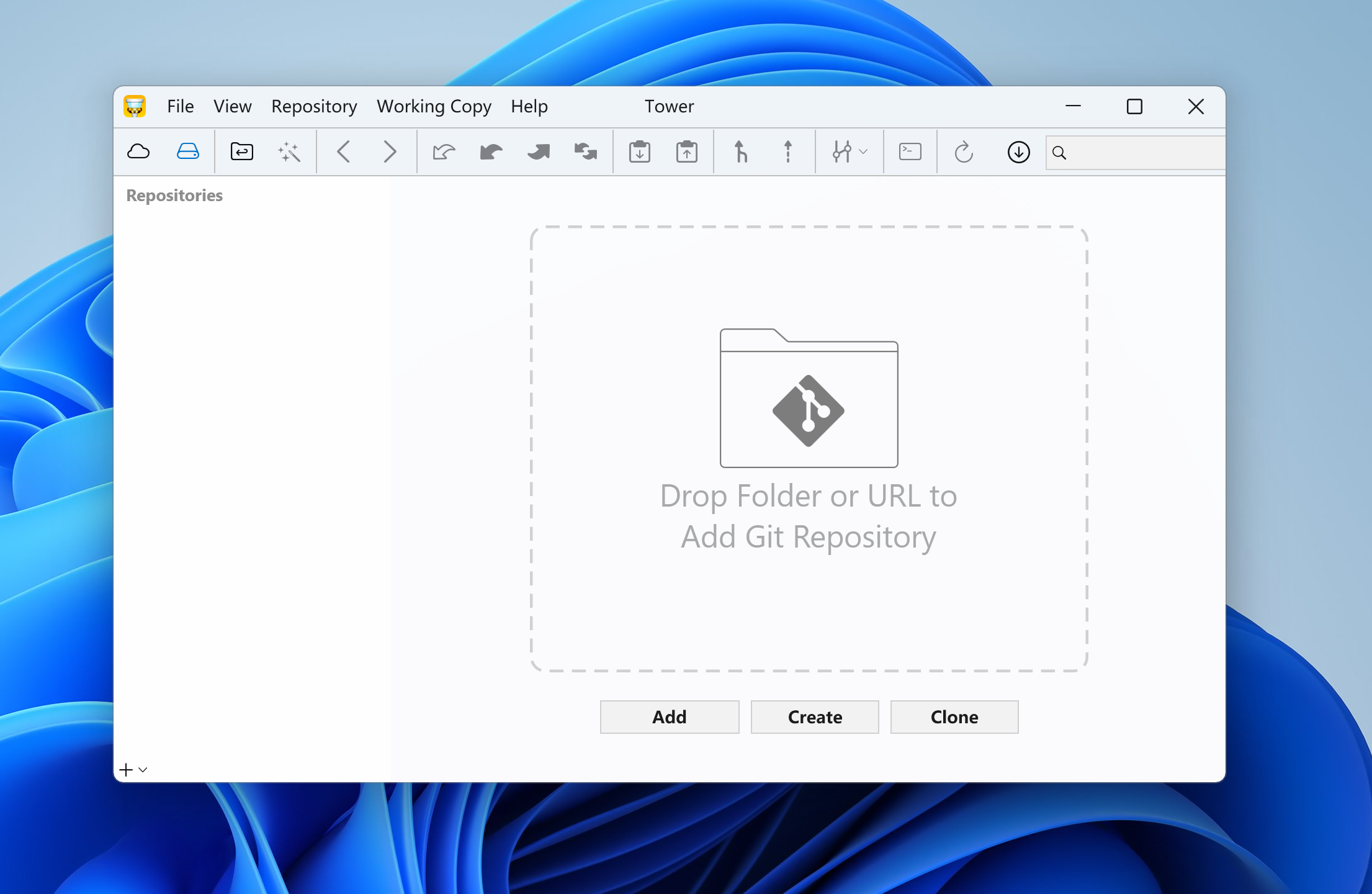Navigate forward with the right arrow
The width and height of the screenshot is (1372, 894).
click(389, 151)
